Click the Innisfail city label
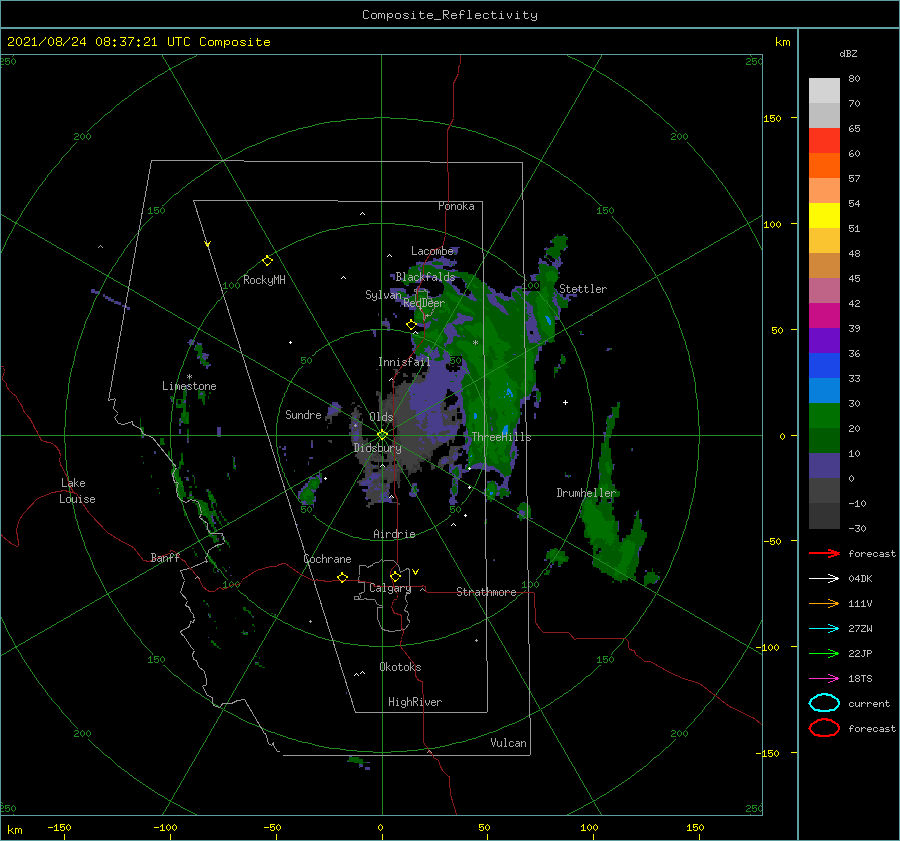 tap(404, 362)
